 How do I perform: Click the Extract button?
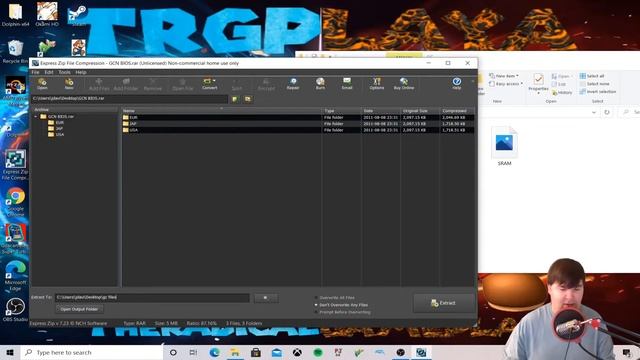coord(444,303)
